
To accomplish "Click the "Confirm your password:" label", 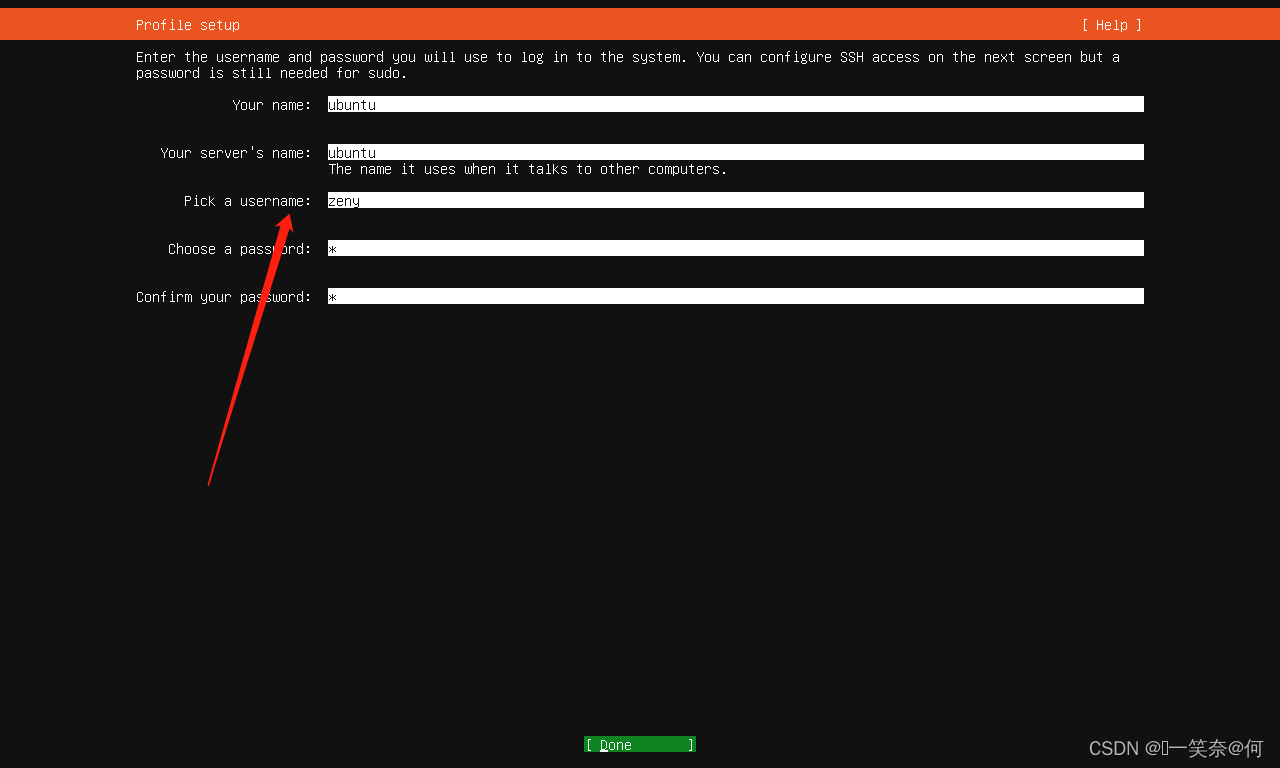I will click(224, 297).
